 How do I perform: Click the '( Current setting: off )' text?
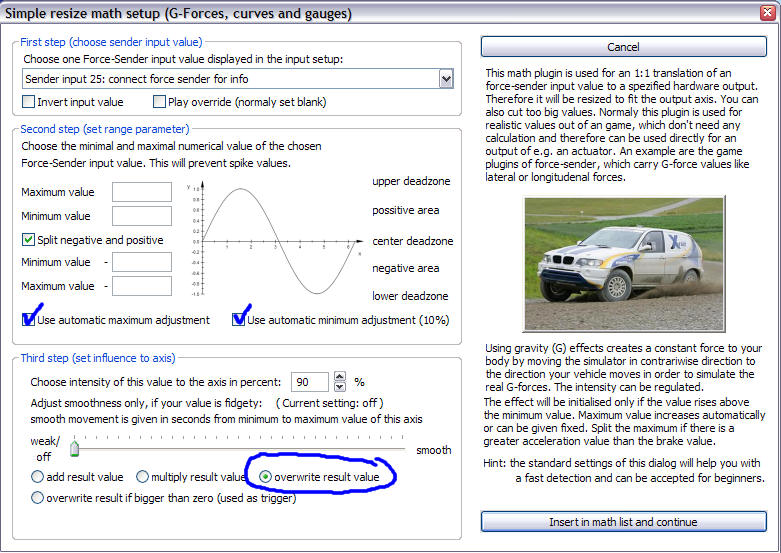point(329,403)
